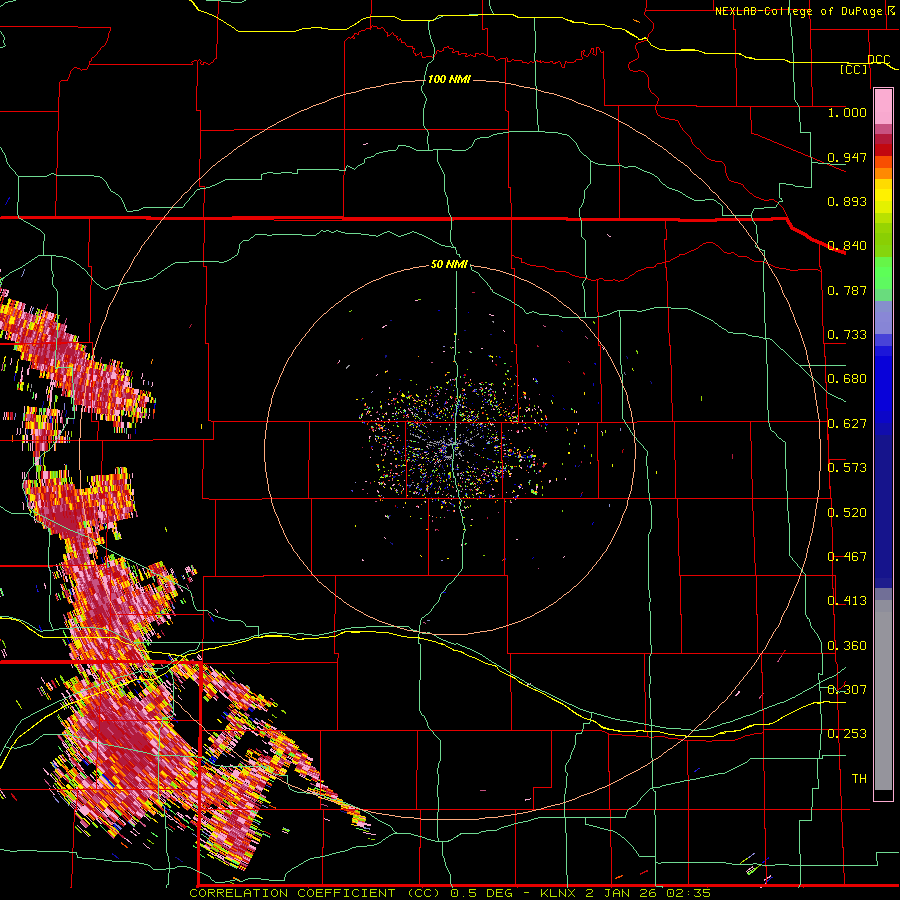Click the 0.413 scale value
900x900 pixels.
coord(847,601)
